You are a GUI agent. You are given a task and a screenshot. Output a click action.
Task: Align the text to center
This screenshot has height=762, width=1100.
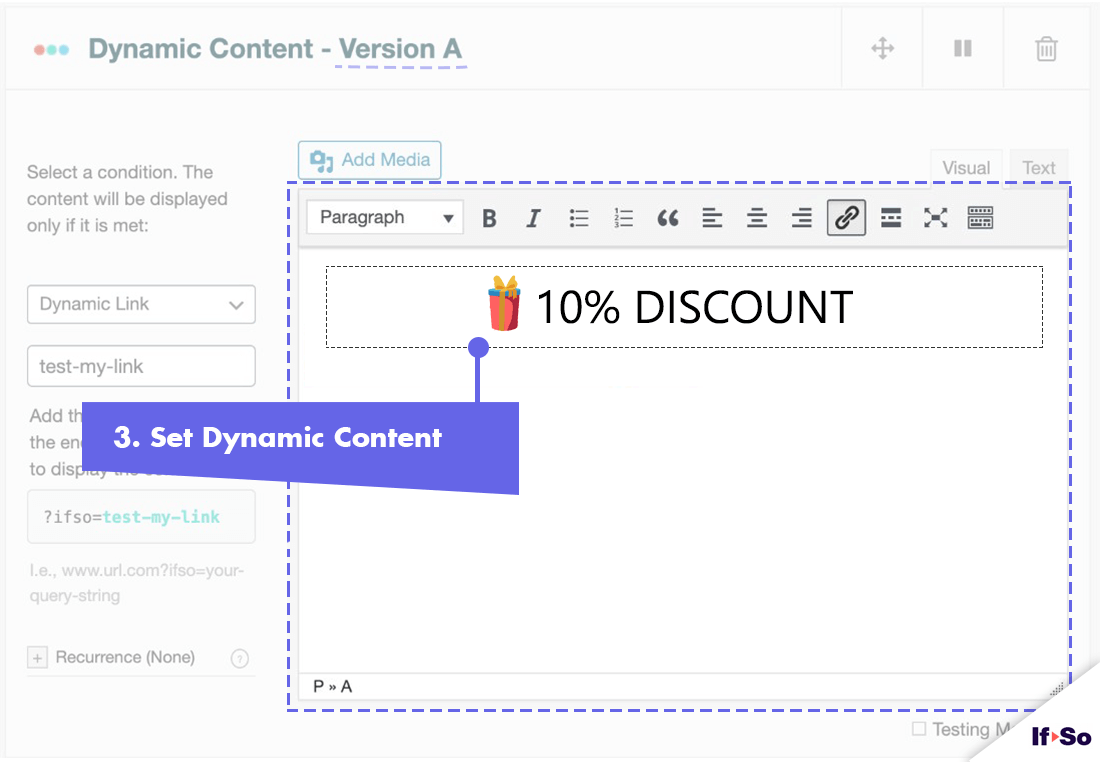click(x=756, y=217)
